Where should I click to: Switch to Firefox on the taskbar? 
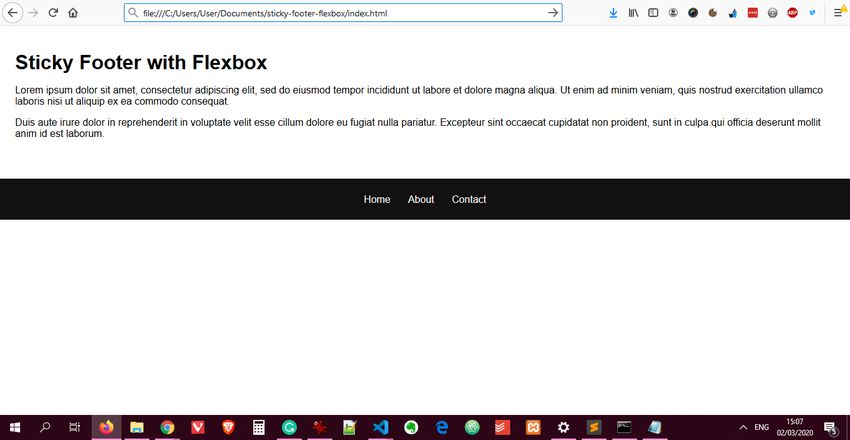[107, 428]
